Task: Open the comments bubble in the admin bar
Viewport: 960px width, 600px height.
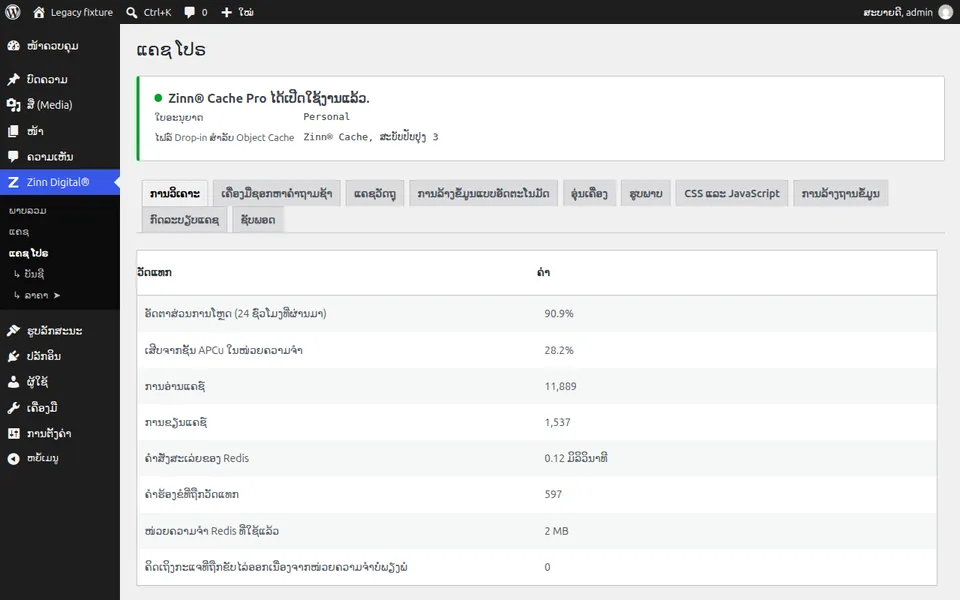Action: (190, 12)
